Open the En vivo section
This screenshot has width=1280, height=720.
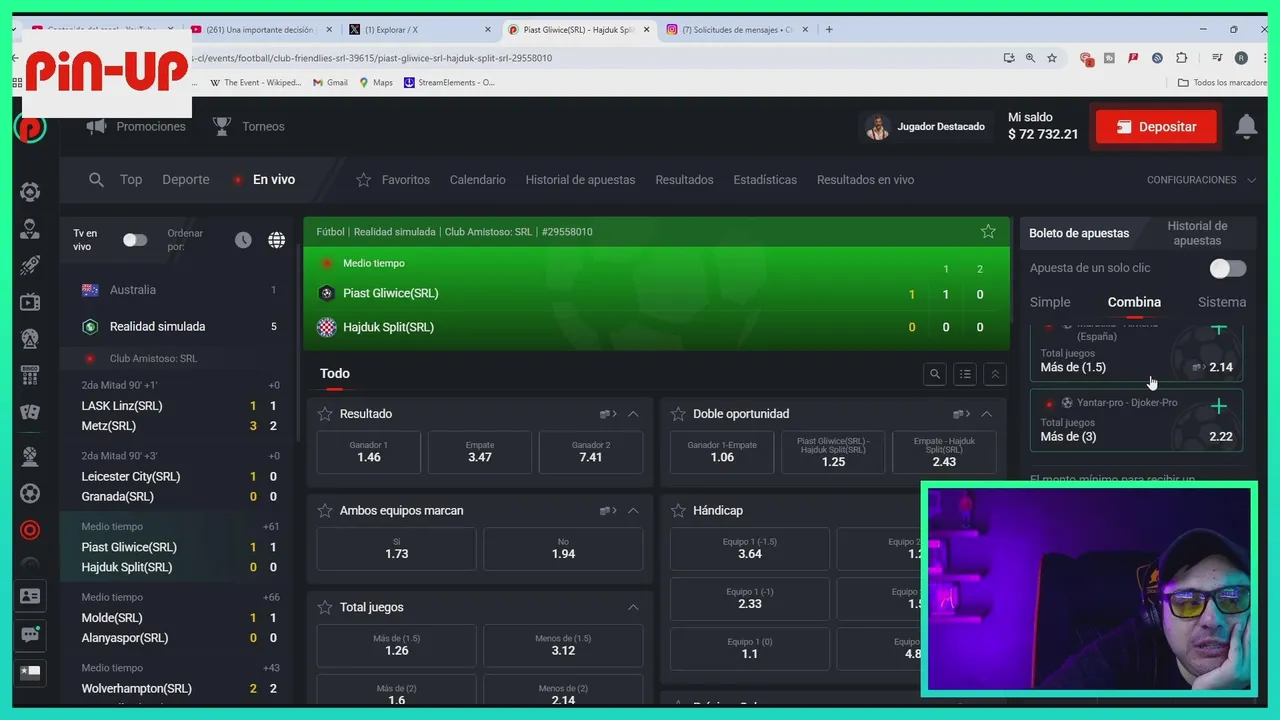click(x=274, y=180)
